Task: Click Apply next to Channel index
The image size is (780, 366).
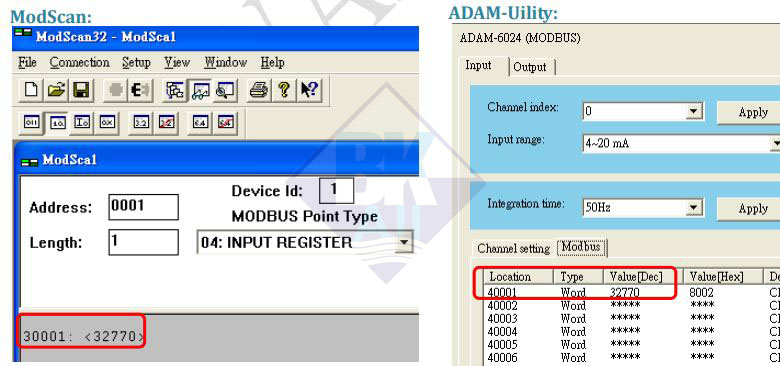Action: click(x=751, y=112)
